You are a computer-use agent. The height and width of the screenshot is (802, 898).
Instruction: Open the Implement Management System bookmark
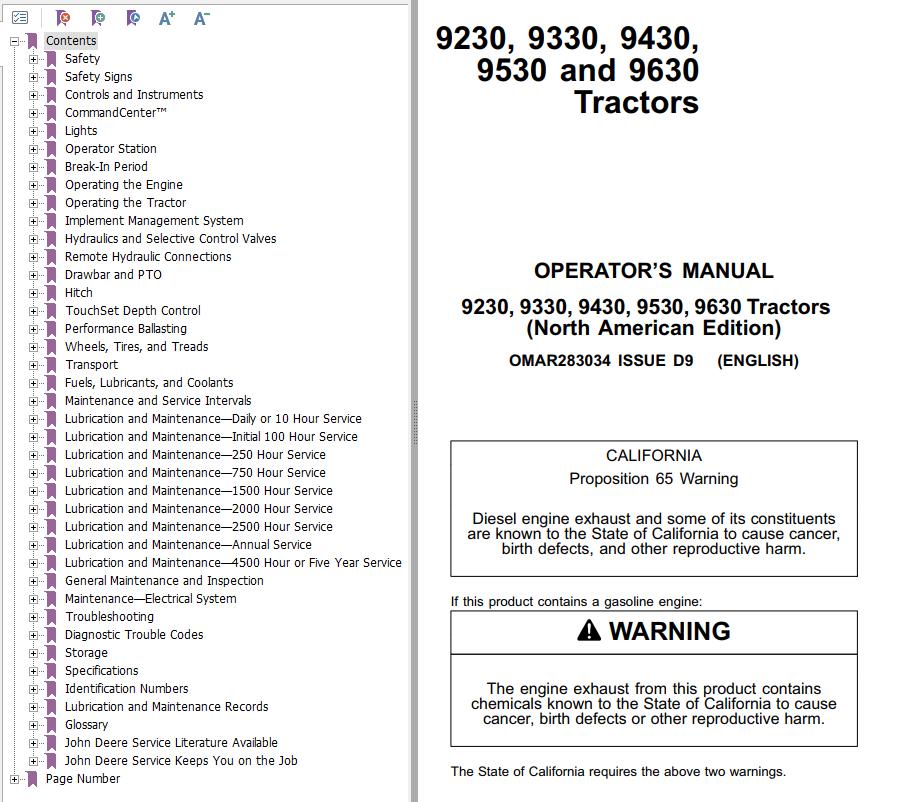(x=154, y=221)
